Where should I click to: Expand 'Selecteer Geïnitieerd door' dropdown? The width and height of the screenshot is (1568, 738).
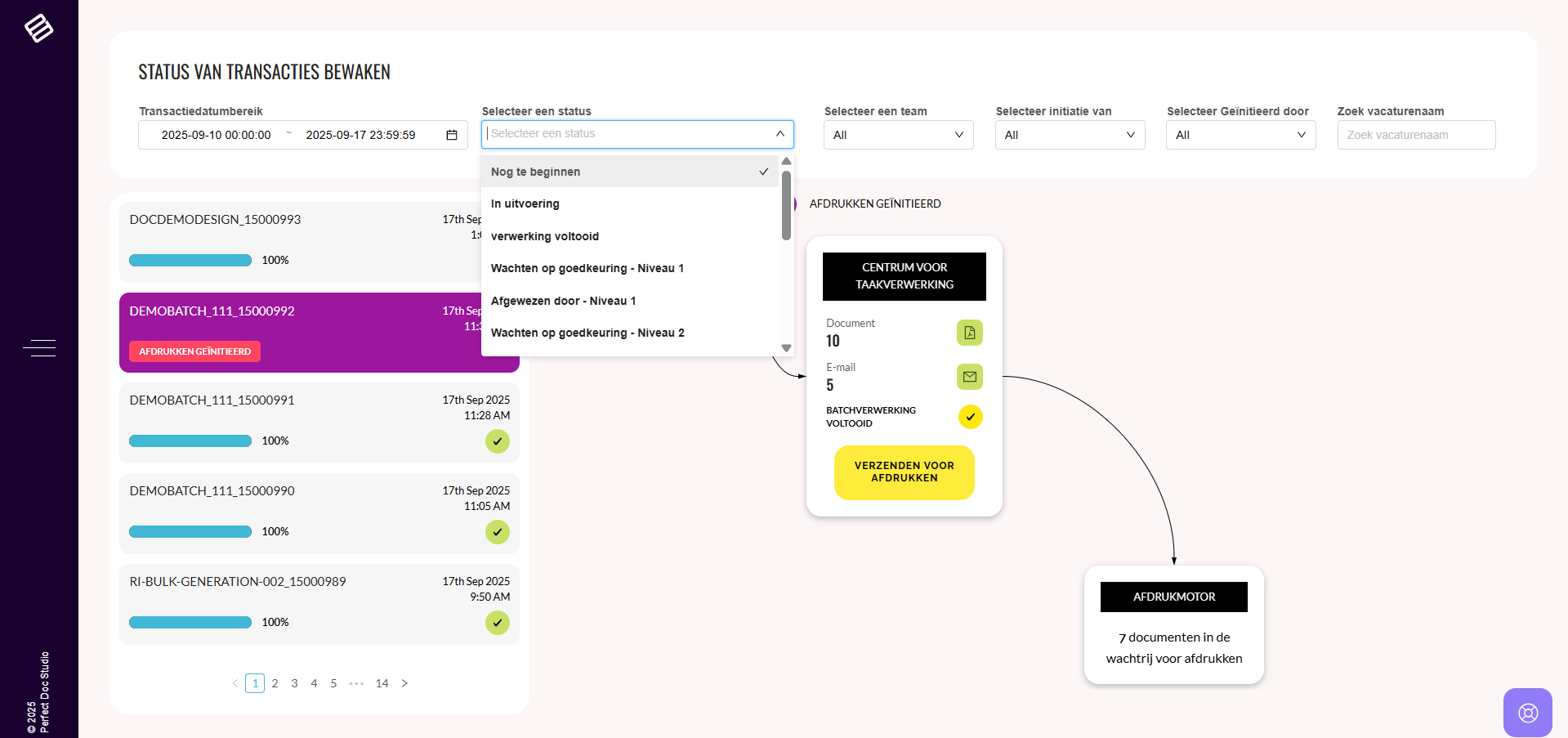[1240, 135]
